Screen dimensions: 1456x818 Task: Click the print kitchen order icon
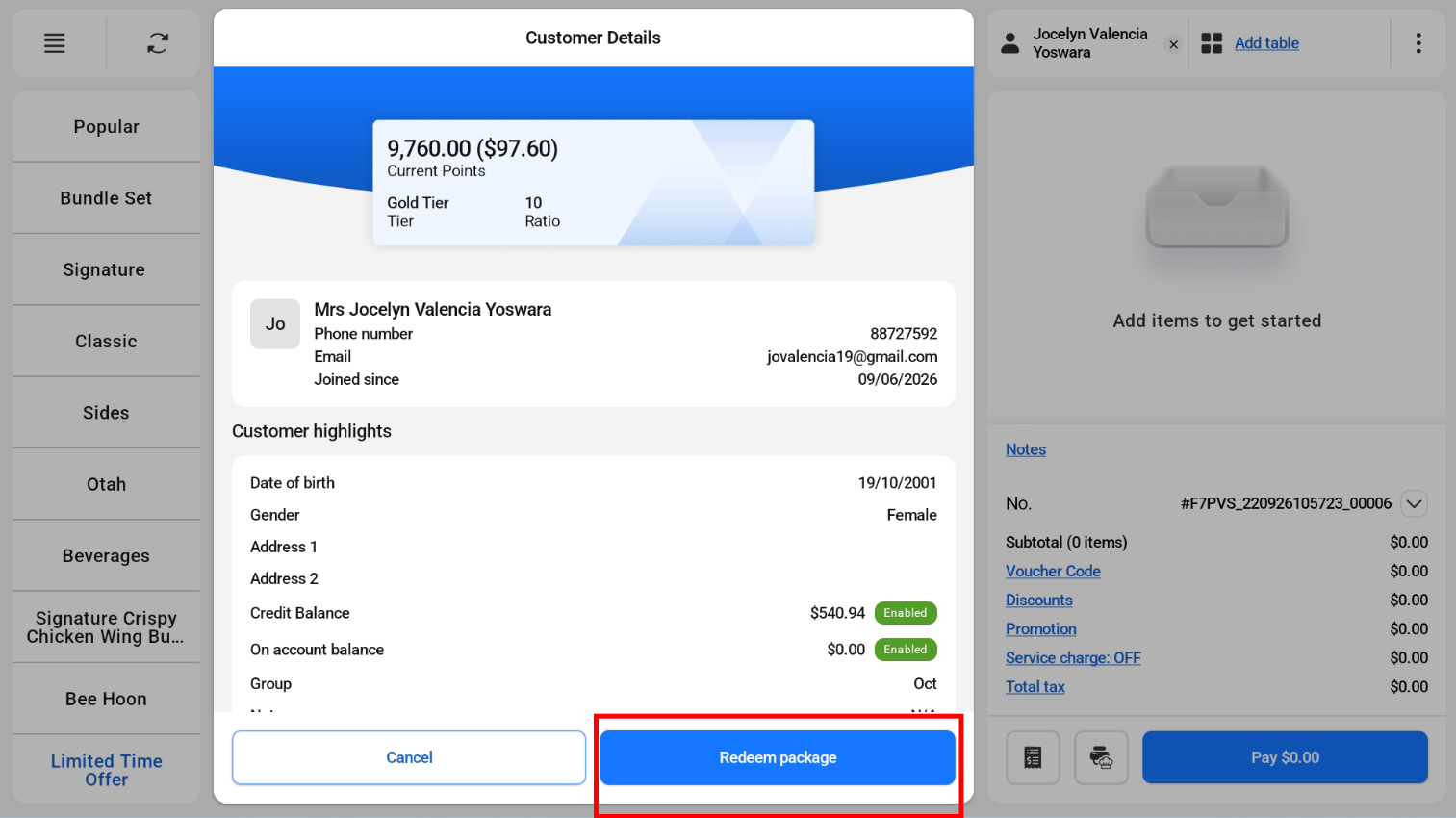[1101, 757]
